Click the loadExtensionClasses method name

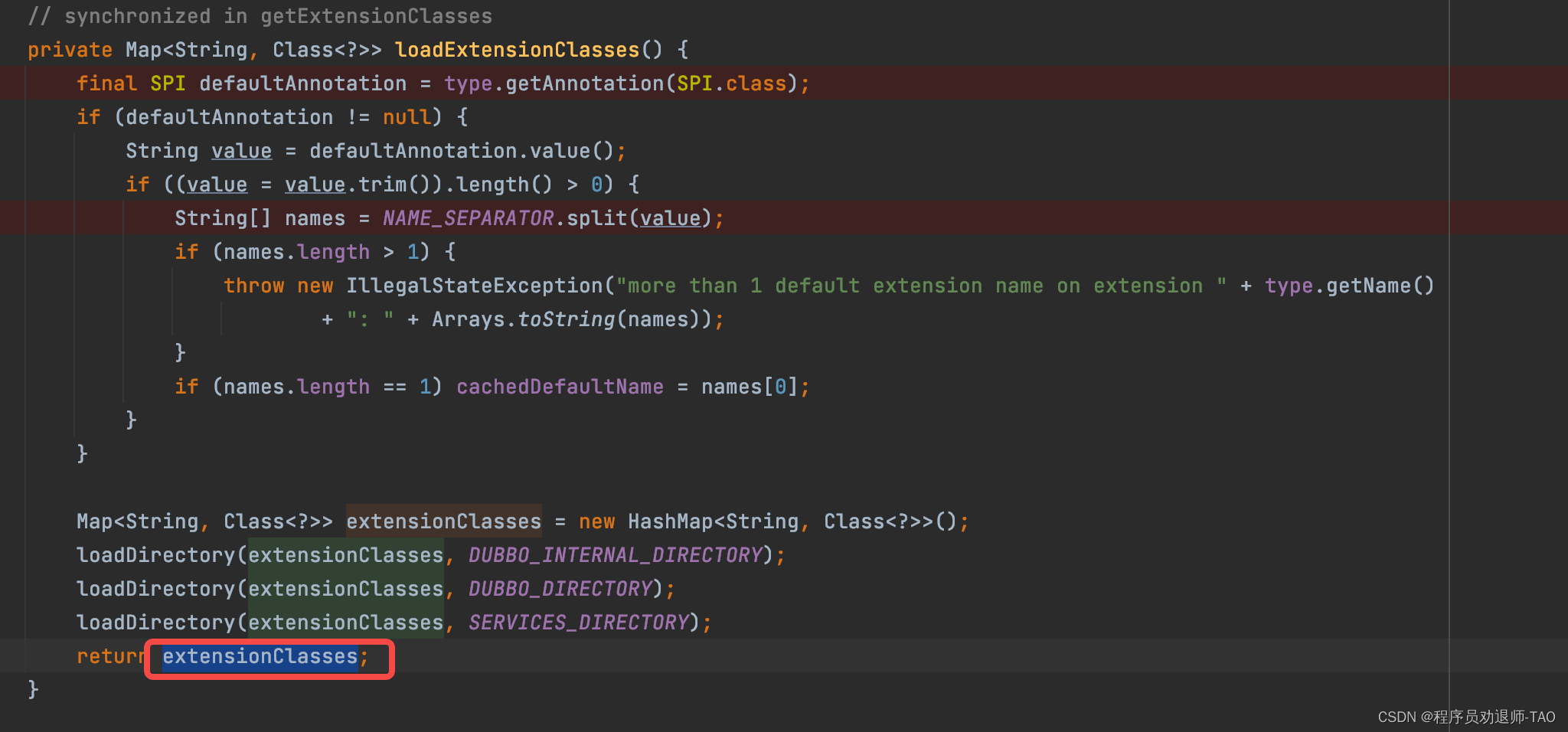[x=517, y=50]
